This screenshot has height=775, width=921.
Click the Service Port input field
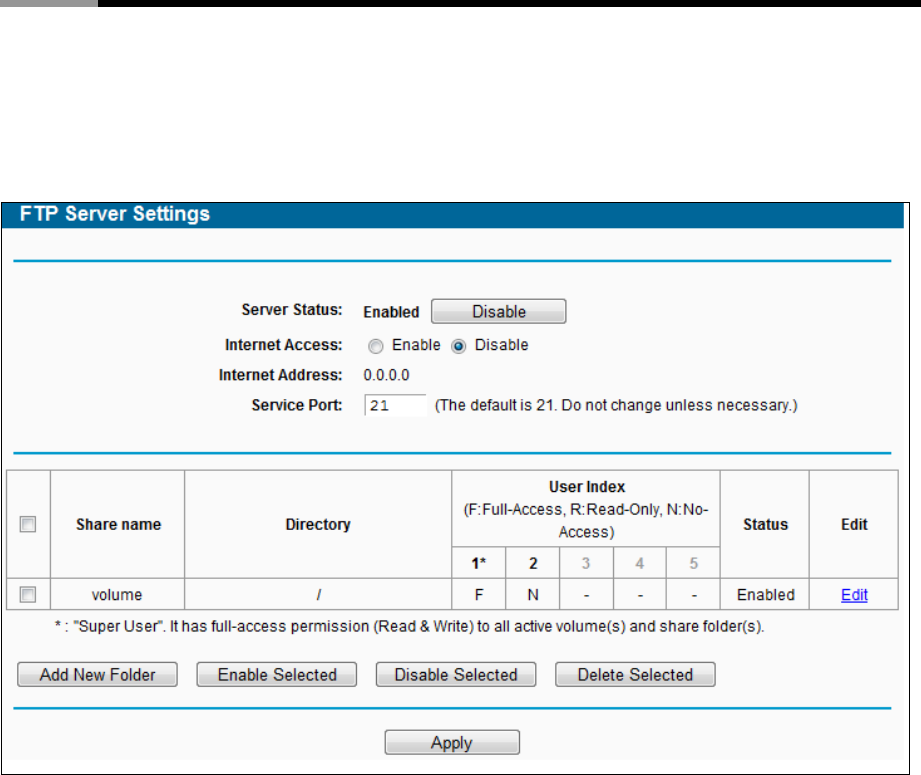(x=395, y=405)
